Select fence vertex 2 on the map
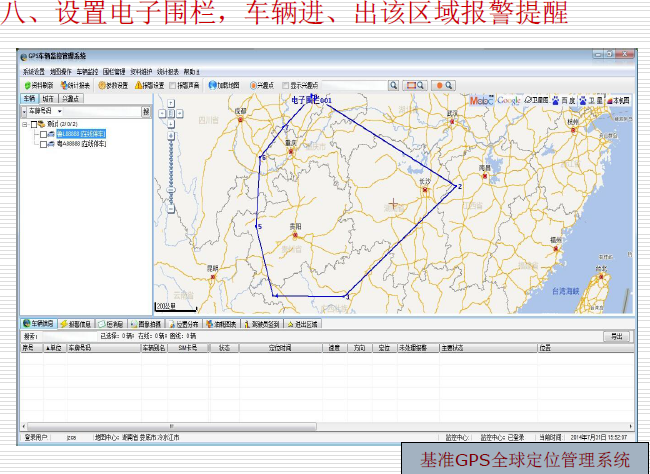 (x=457, y=187)
